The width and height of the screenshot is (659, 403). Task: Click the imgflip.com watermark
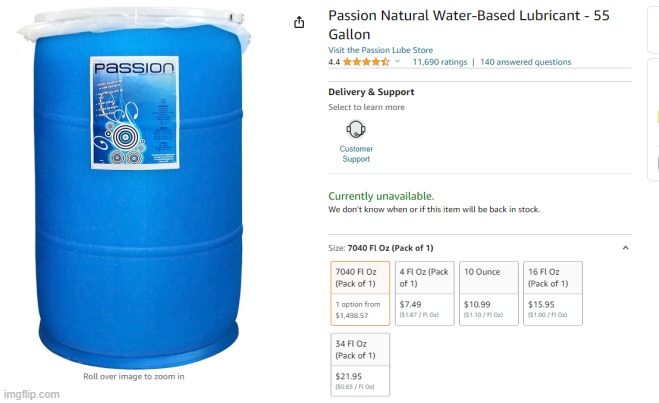coord(32,394)
